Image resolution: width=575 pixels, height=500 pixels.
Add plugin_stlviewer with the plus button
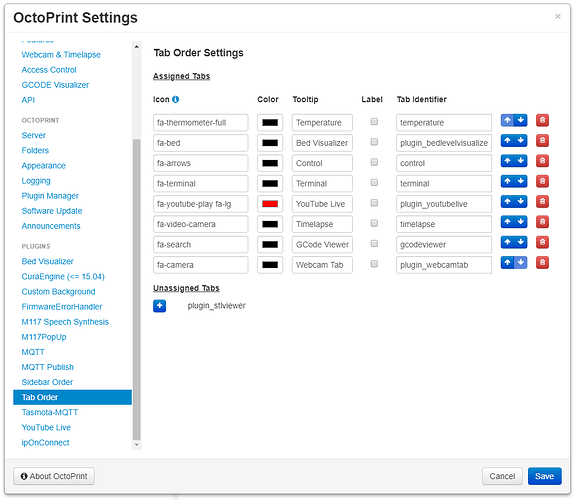160,306
